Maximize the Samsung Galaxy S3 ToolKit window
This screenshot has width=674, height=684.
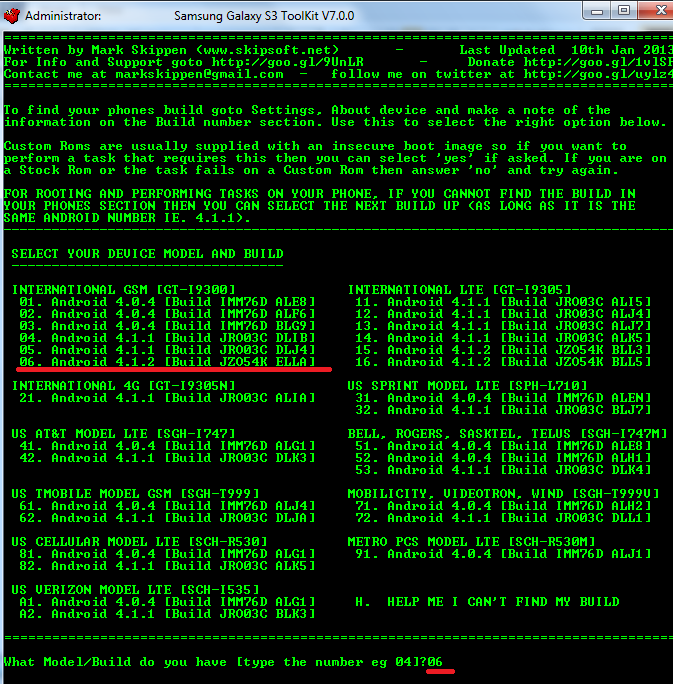624,10
